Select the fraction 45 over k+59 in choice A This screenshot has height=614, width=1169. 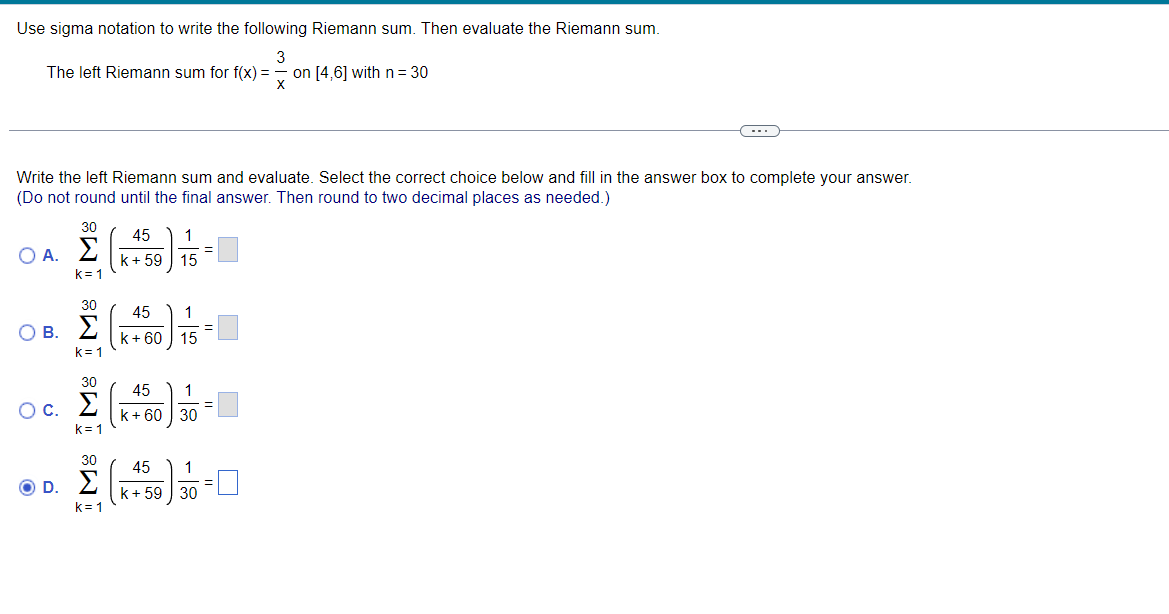tap(140, 249)
